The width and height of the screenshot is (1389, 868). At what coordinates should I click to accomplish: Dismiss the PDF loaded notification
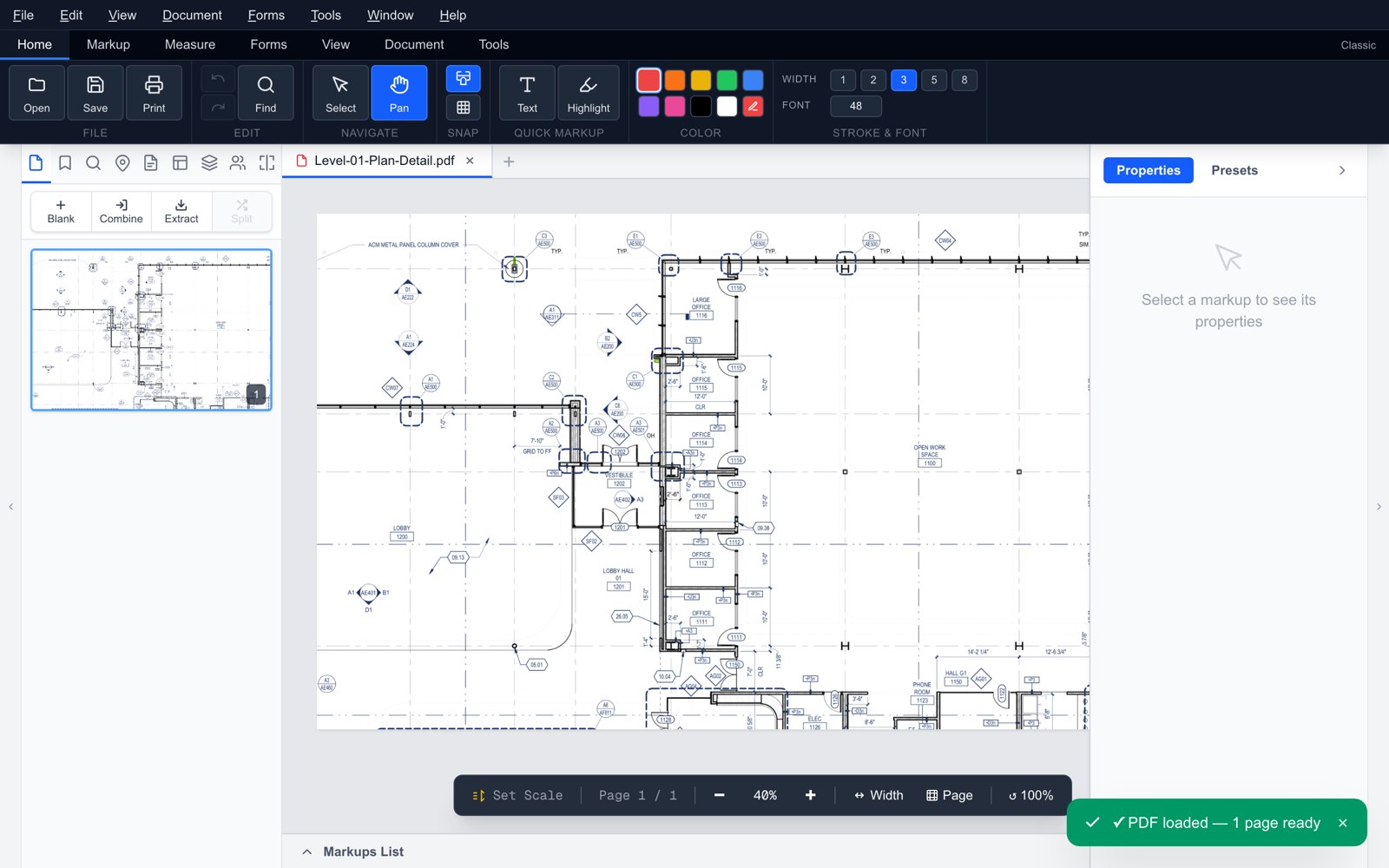click(1342, 823)
